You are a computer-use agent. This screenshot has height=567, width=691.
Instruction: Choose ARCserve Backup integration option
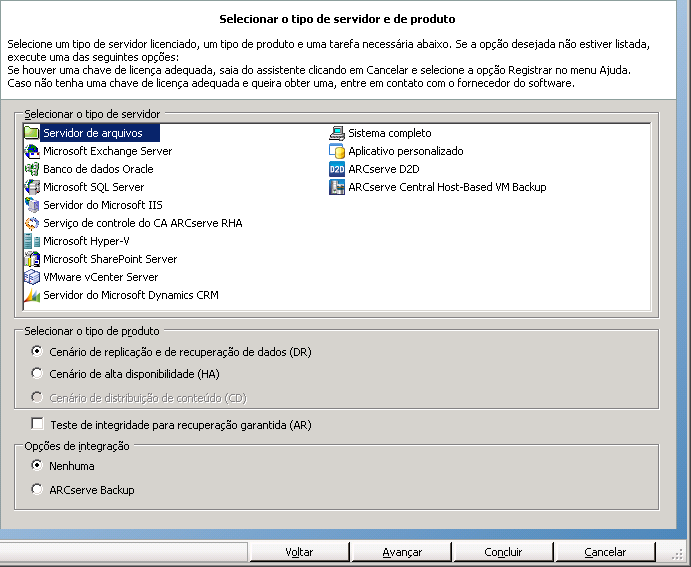[37, 489]
